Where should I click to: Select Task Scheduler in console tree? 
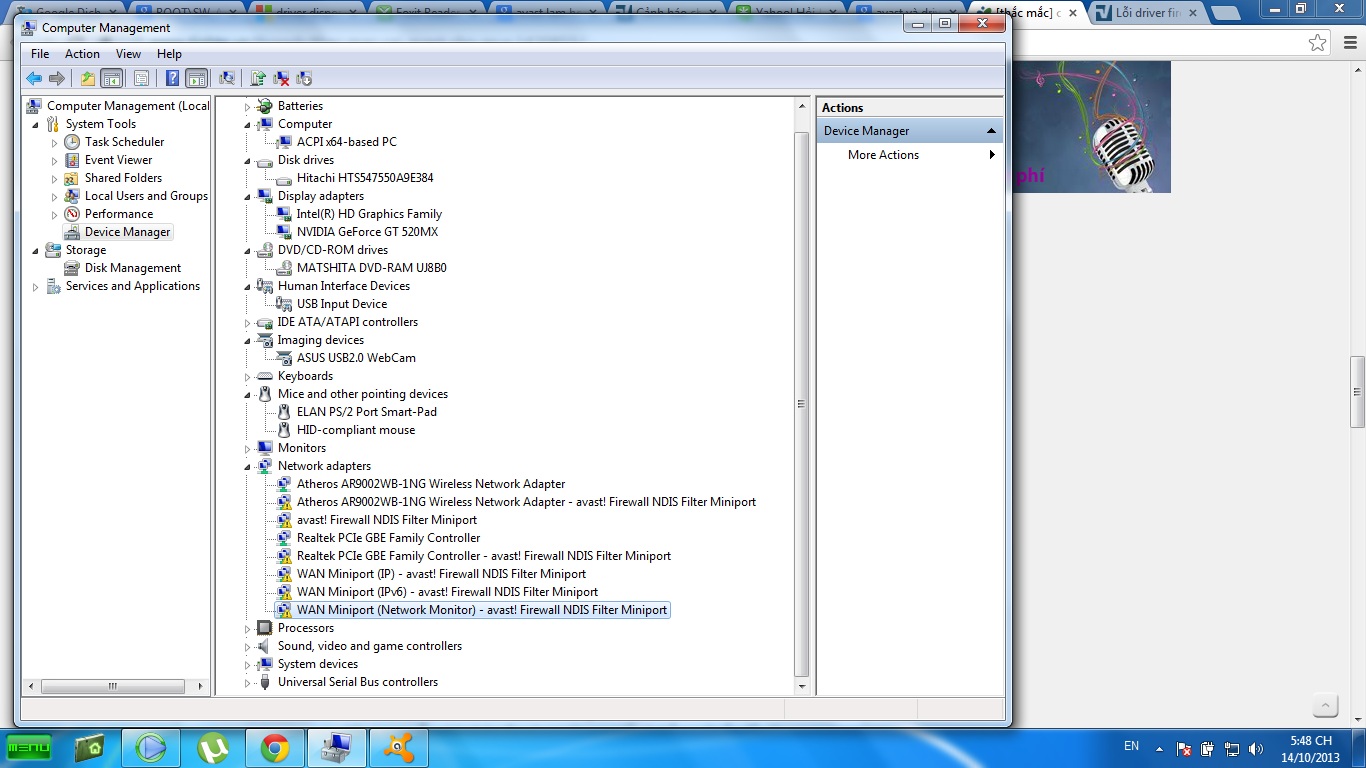(124, 142)
